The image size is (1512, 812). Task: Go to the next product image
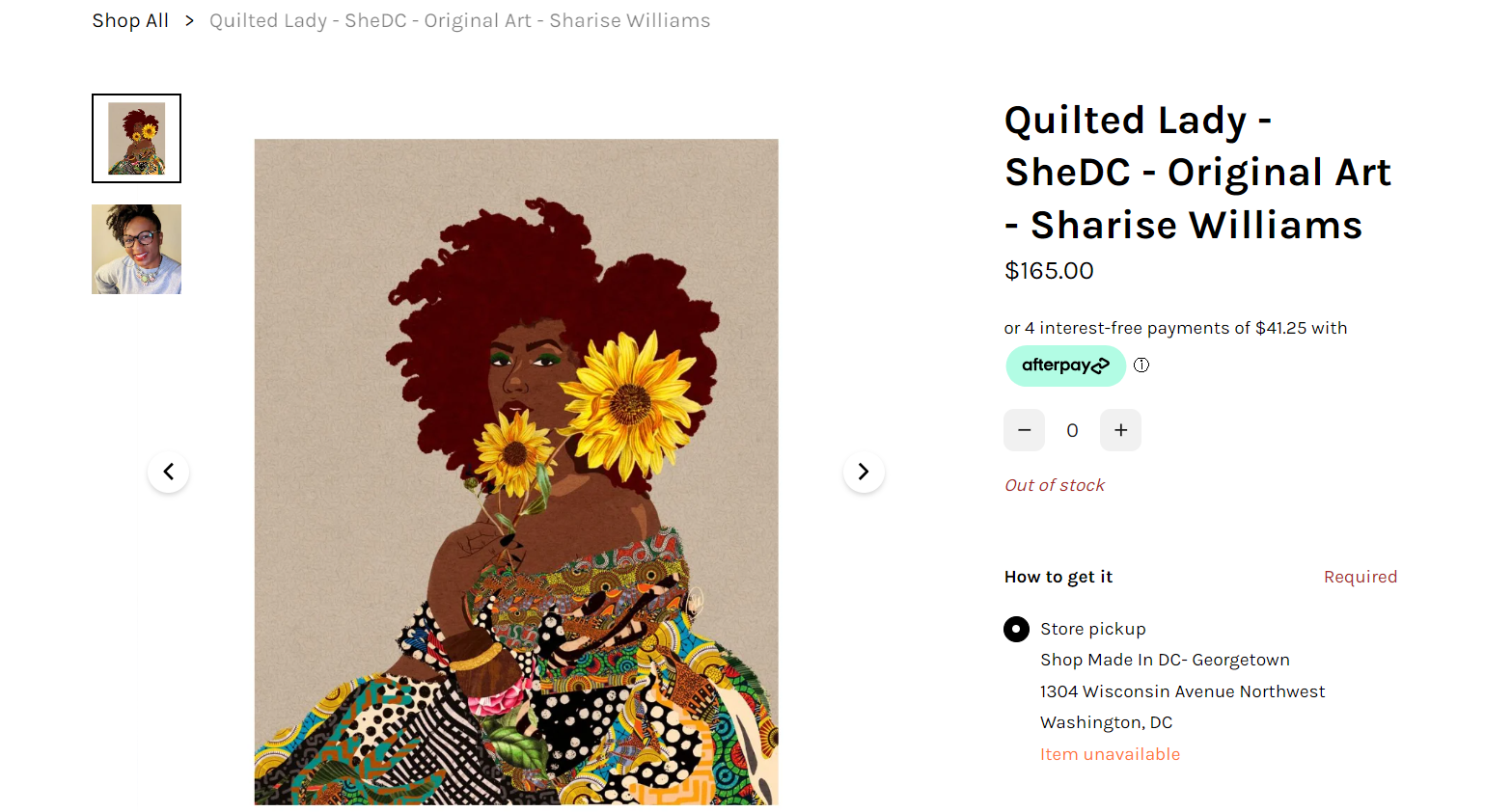[x=864, y=472]
